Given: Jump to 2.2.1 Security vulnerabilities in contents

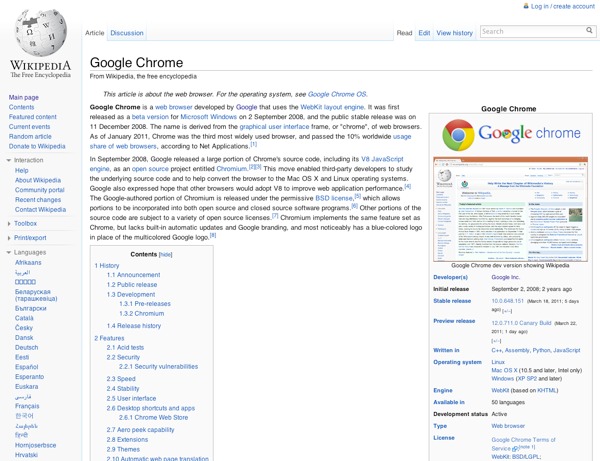Looking at the screenshot, I should click(x=158, y=367).
